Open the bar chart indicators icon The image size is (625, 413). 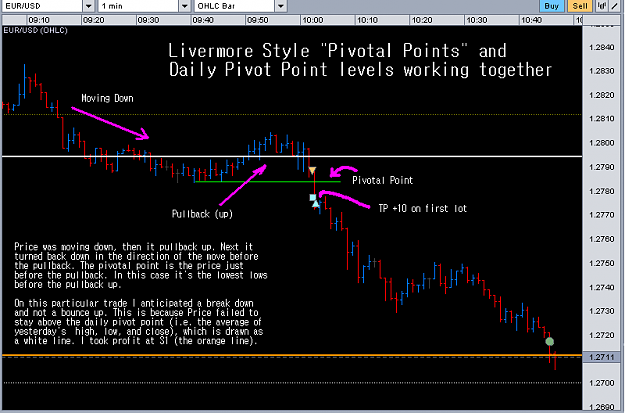point(601,6)
